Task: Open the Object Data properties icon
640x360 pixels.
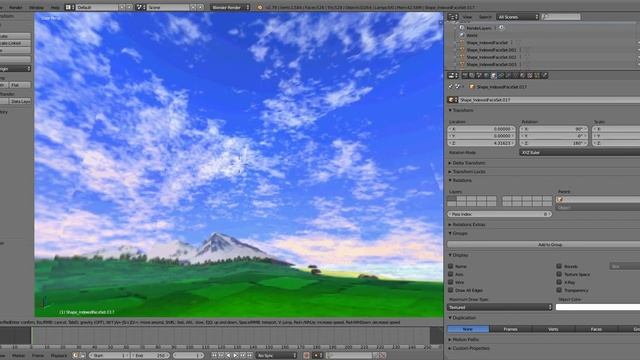Action: [515, 76]
